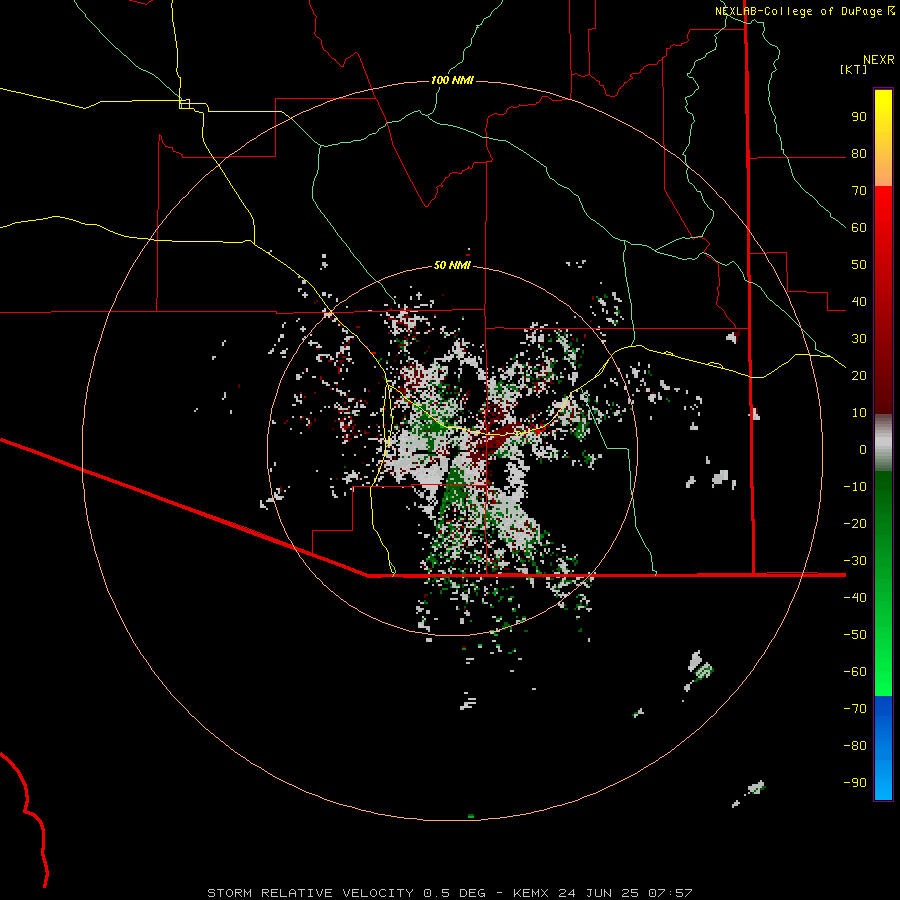This screenshot has height=900, width=900.
Task: Click the [KT] units label
Action: [x=853, y=69]
